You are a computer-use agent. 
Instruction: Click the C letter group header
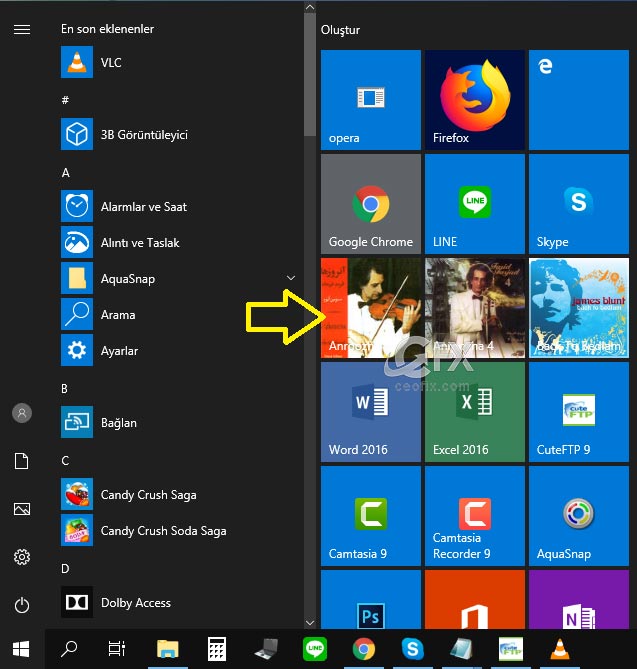click(x=65, y=461)
